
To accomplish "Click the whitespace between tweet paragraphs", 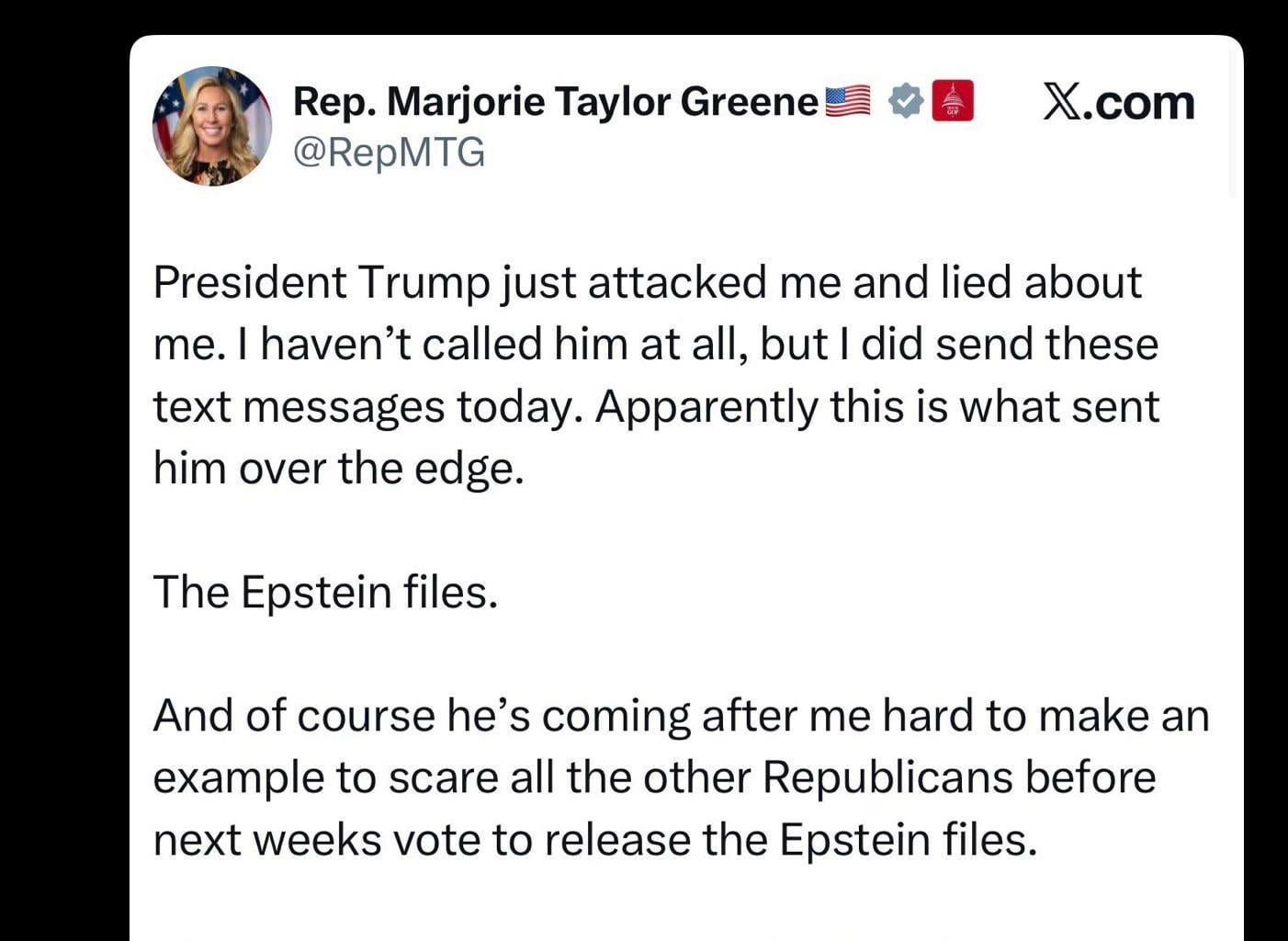I will tap(643, 528).
